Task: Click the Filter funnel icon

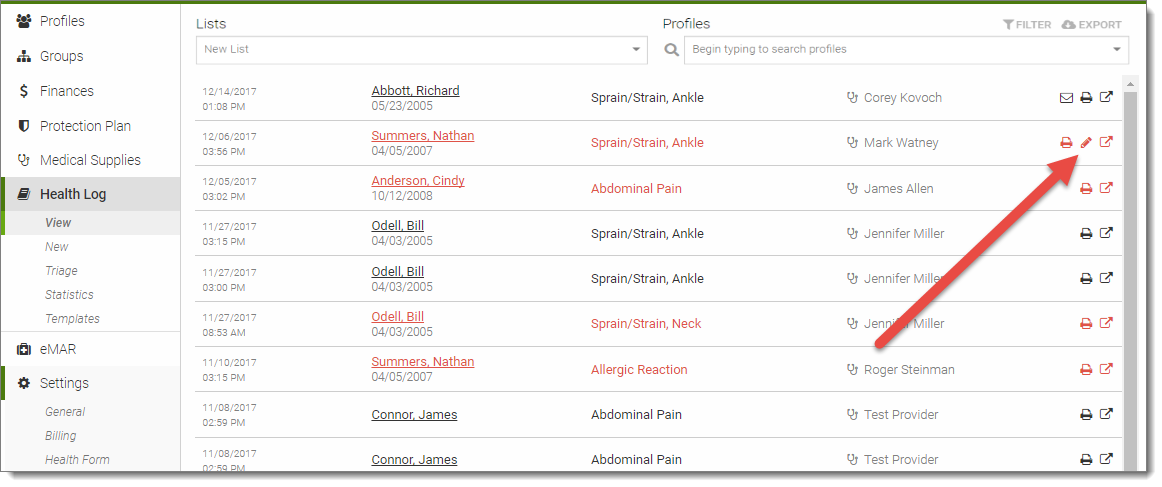Action: point(1009,25)
